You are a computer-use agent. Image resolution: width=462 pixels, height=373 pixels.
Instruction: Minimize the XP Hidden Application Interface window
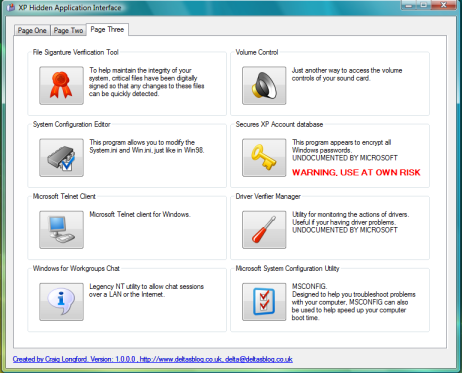[x=409, y=5]
